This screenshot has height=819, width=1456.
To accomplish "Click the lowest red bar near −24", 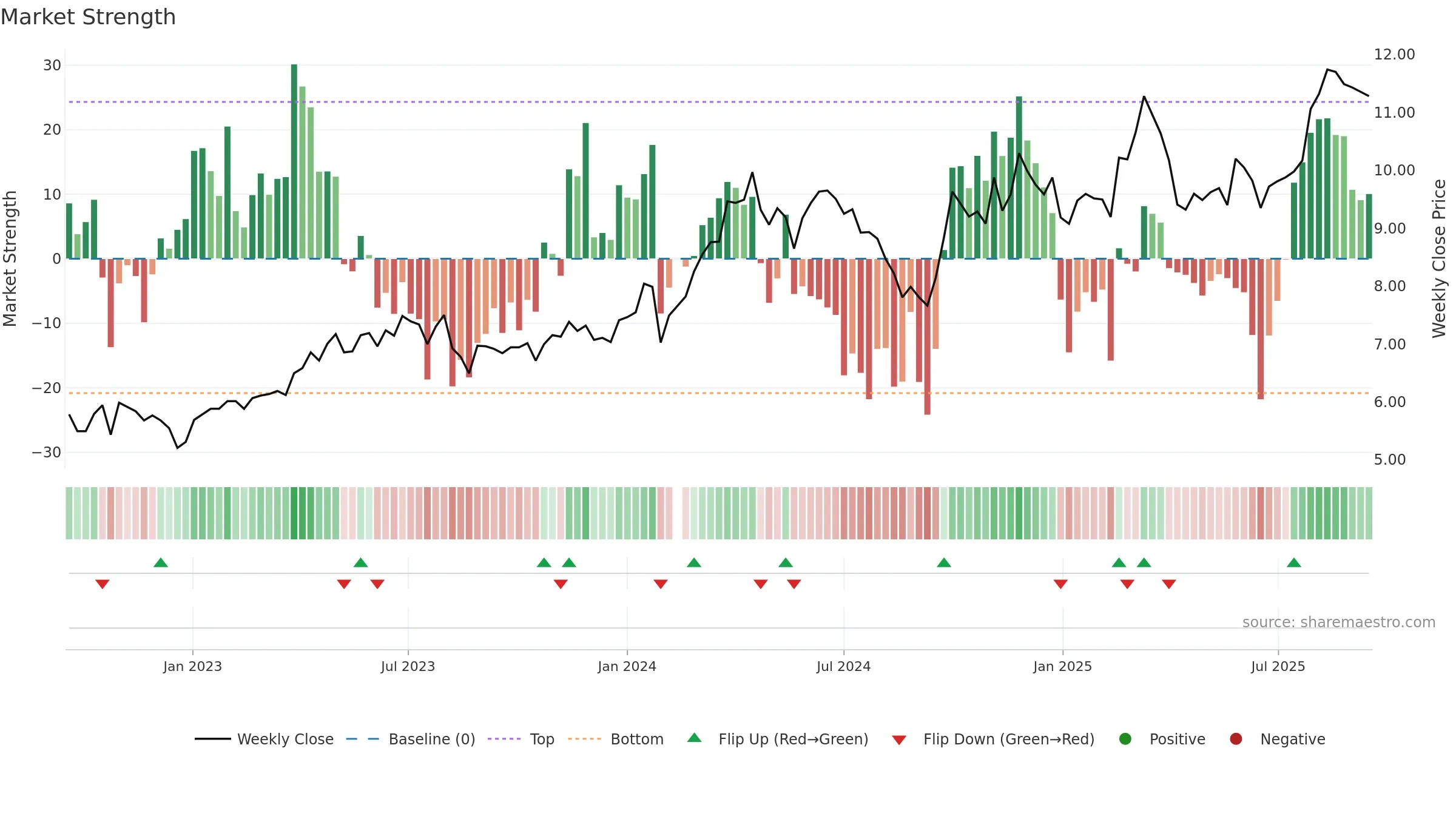I will [x=927, y=337].
